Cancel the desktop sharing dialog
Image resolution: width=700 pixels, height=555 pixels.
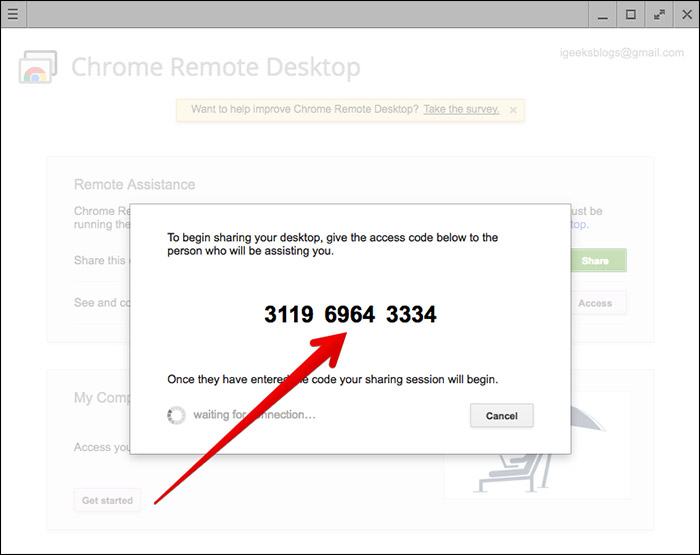click(501, 416)
